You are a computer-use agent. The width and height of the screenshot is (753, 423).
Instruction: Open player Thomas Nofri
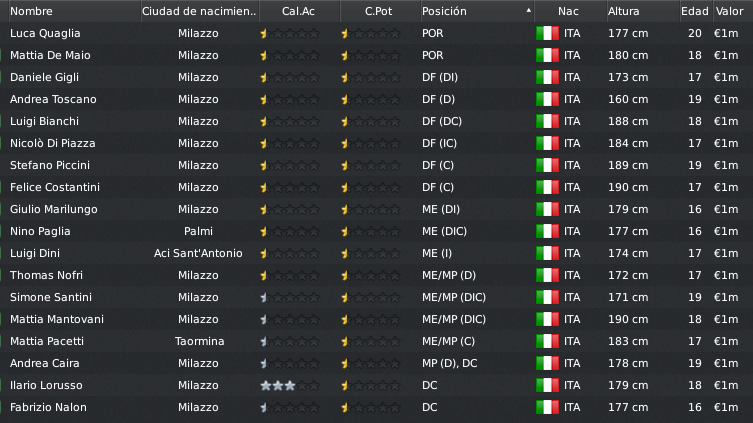pyautogui.click(x=46, y=275)
